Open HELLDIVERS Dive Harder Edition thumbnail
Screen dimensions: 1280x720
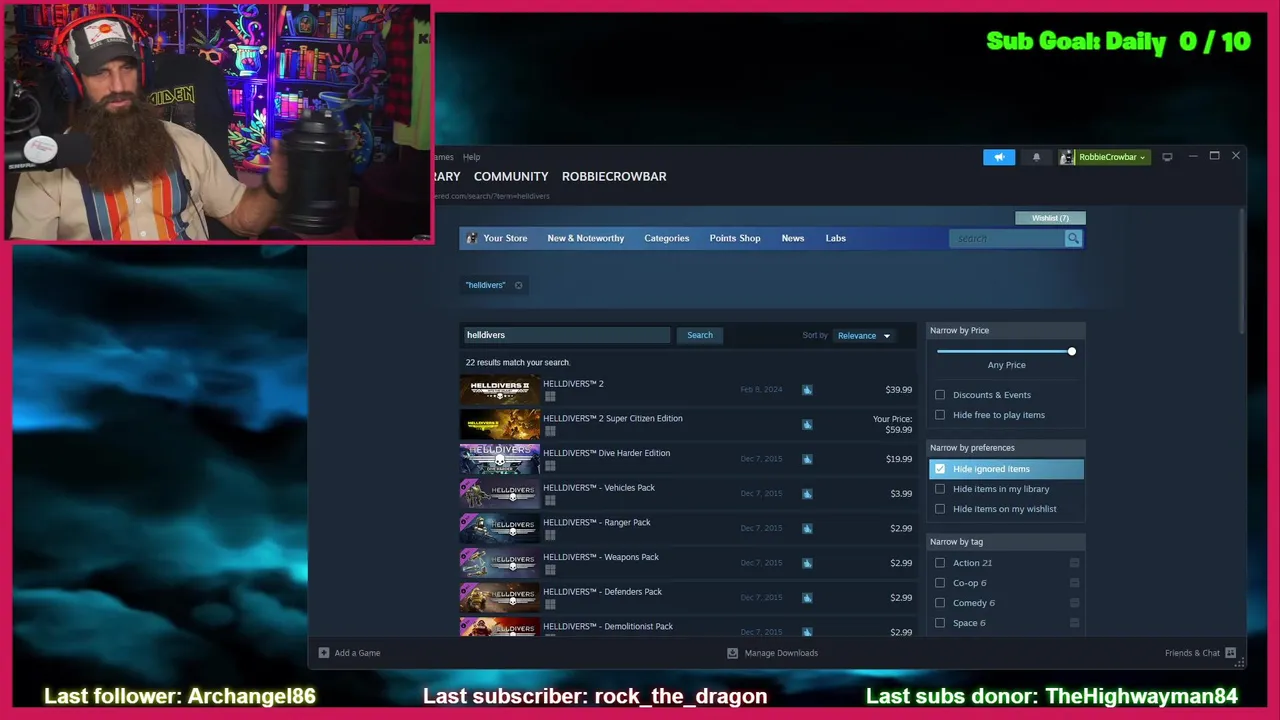pos(499,459)
